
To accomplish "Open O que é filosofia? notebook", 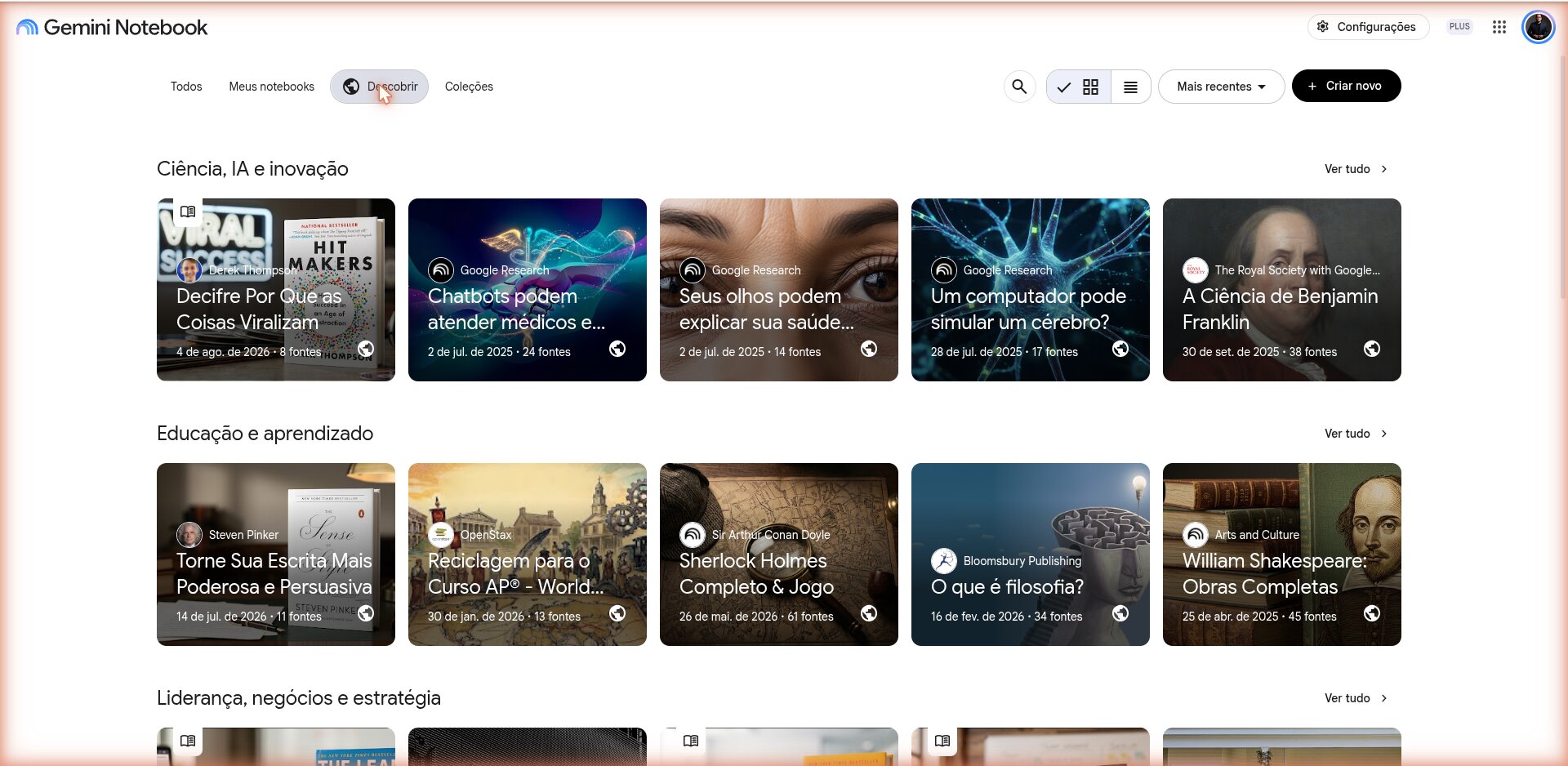I will [x=1031, y=554].
